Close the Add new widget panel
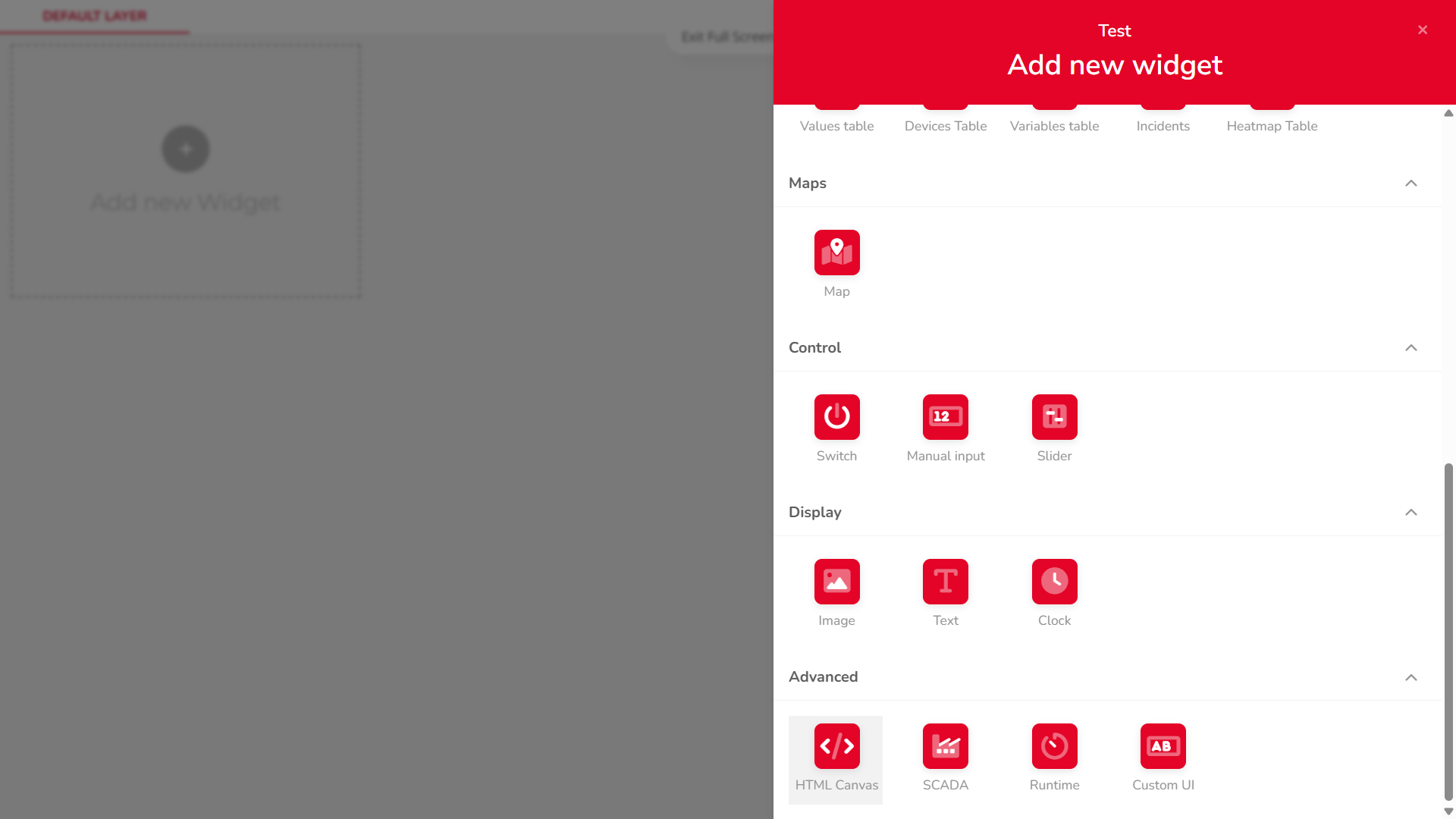This screenshot has height=819, width=1456. [1422, 30]
